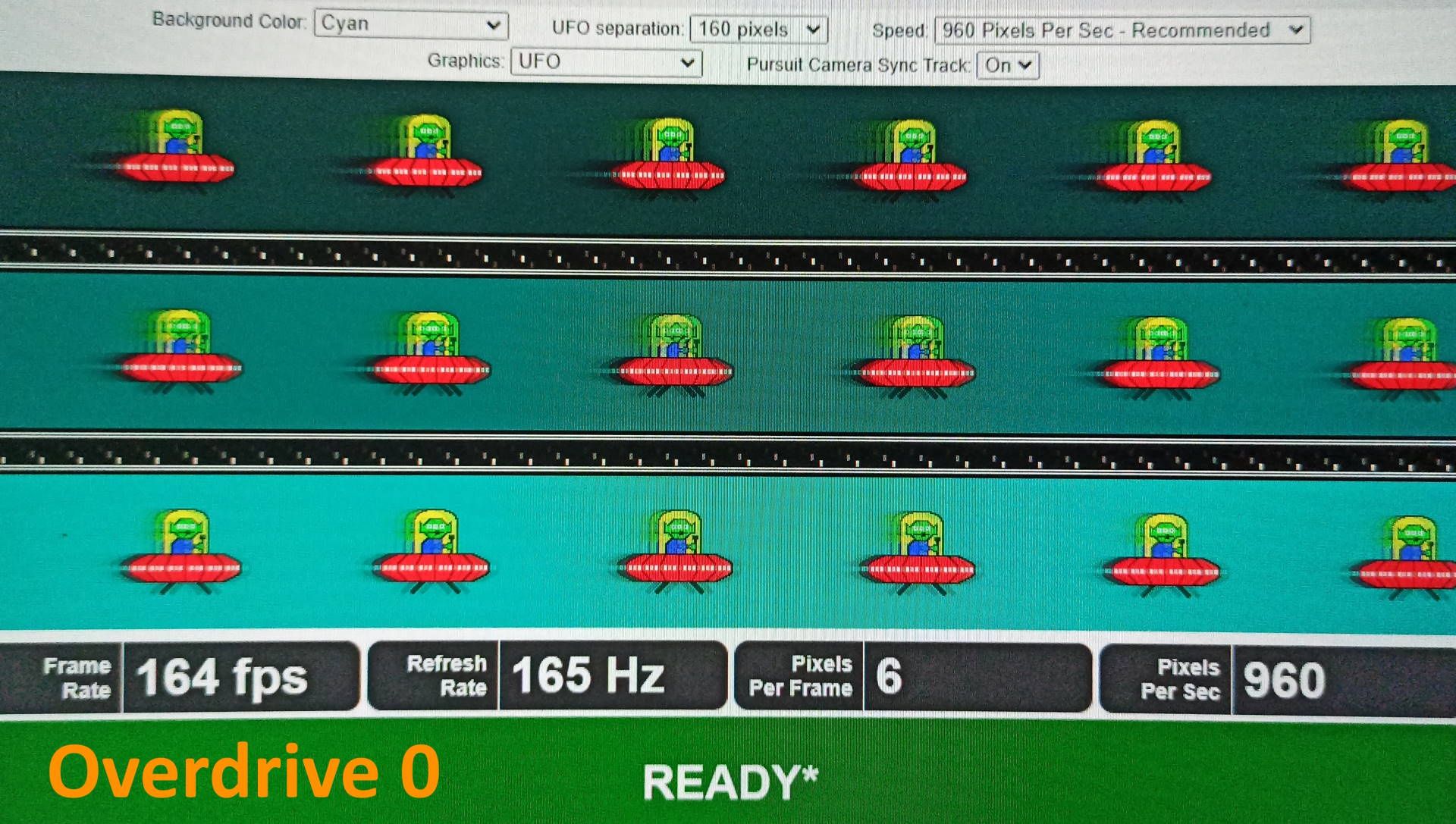Click the Pixels Per Sec value 960
The image size is (1456, 824).
[x=1284, y=680]
